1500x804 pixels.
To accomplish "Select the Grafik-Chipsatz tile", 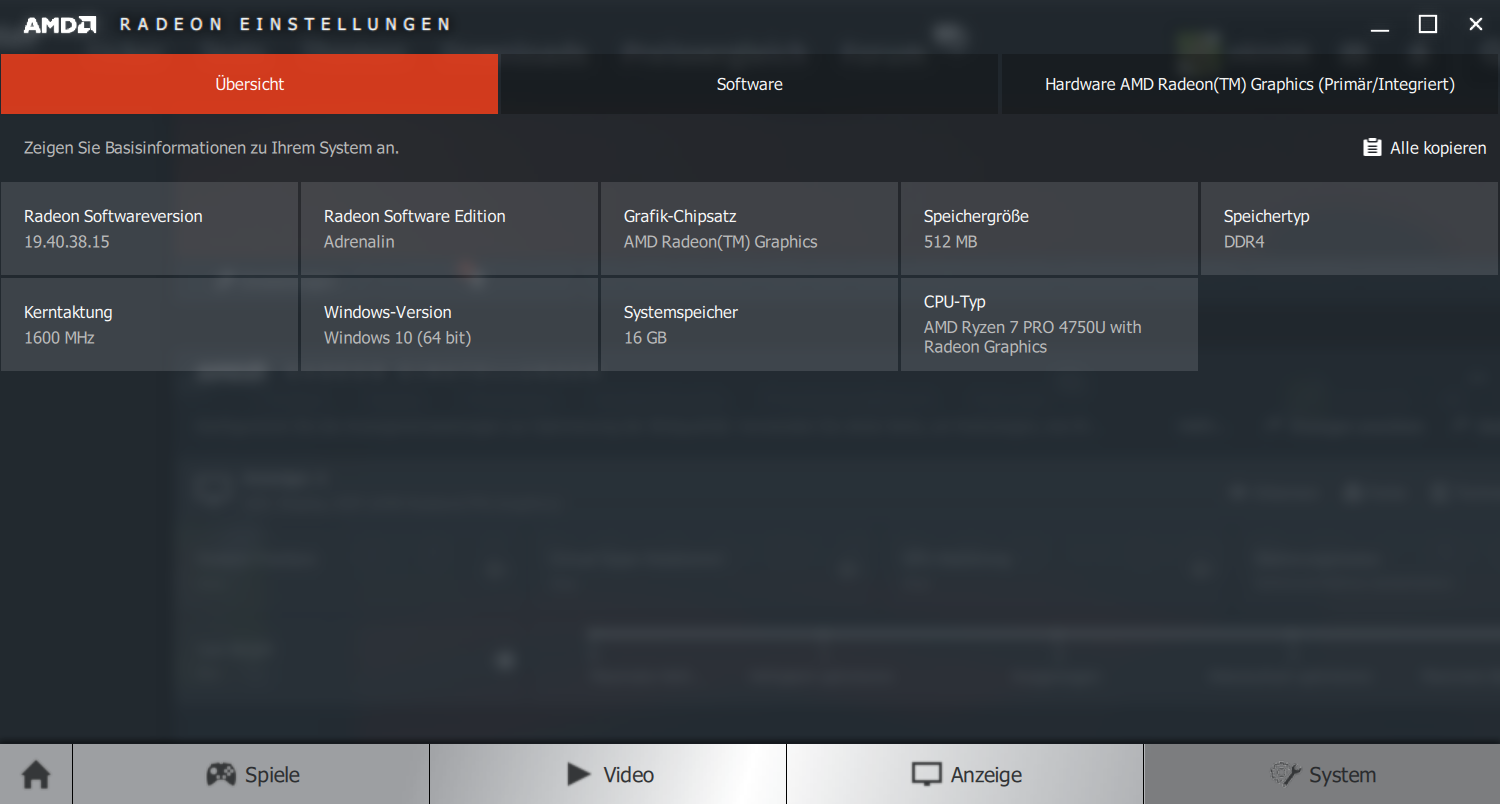I will click(749, 228).
